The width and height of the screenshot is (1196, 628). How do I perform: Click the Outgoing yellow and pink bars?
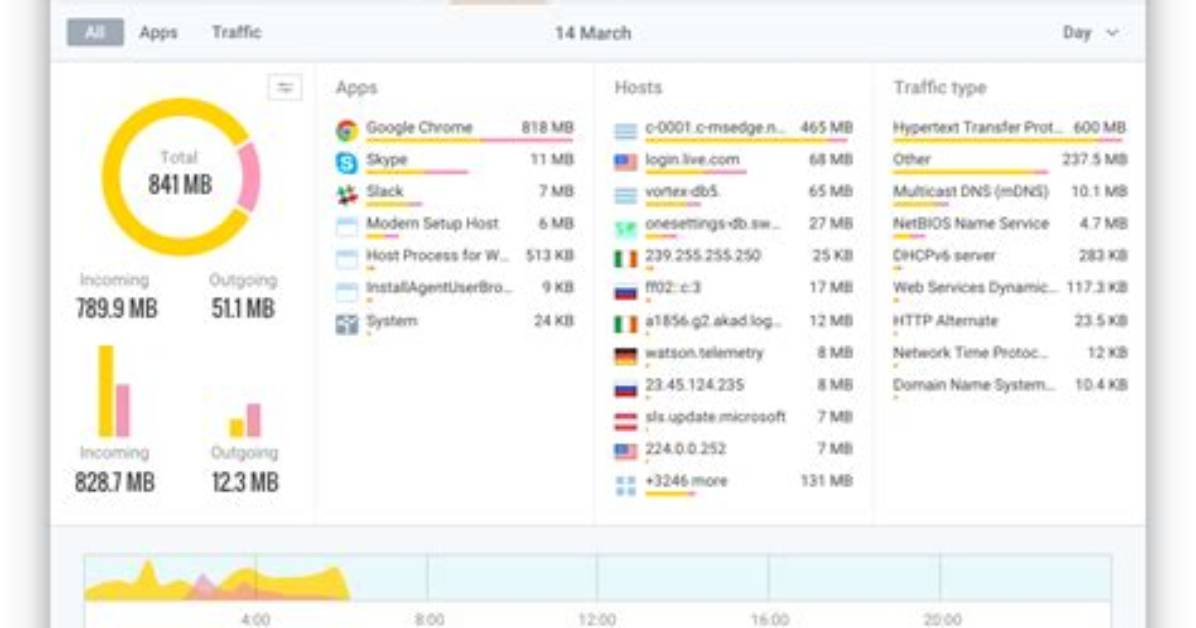coord(245,420)
